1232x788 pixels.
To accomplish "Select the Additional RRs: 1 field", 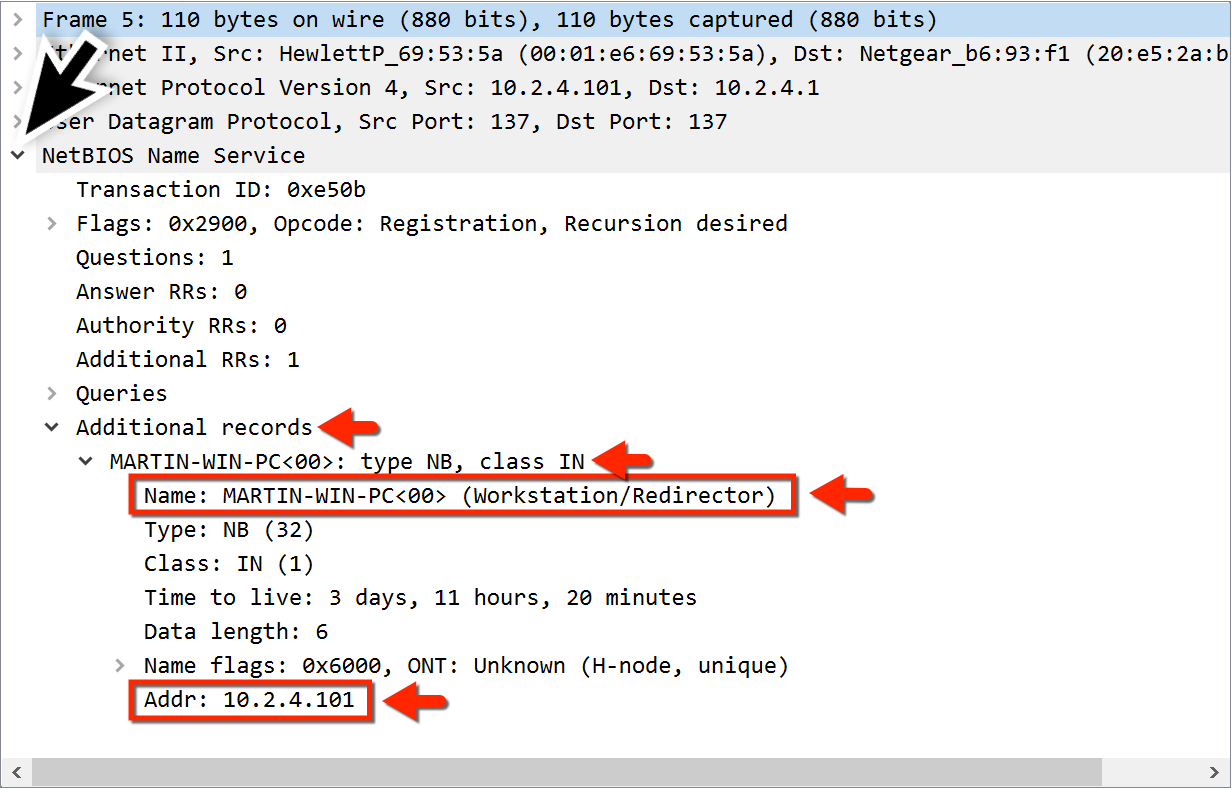I will pyautogui.click(x=188, y=360).
